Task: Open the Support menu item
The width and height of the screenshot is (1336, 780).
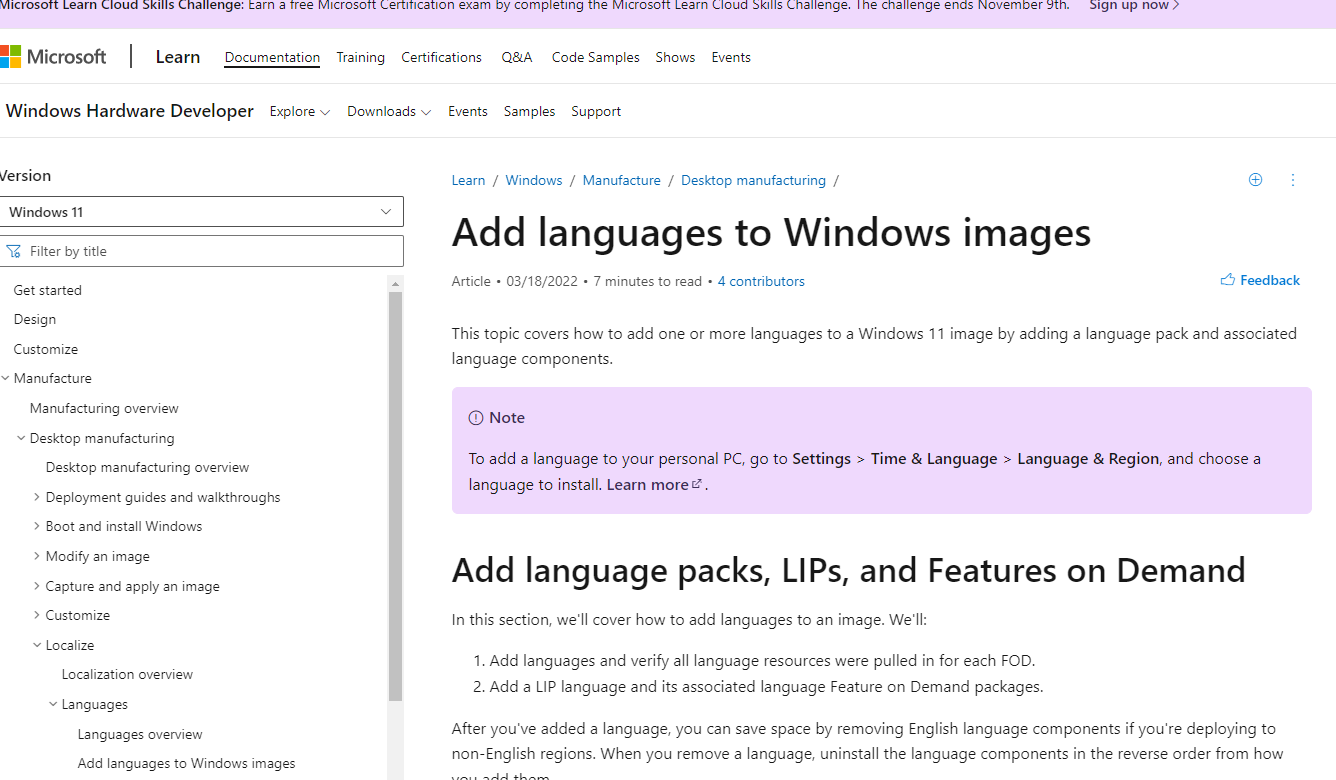Action: (x=596, y=111)
